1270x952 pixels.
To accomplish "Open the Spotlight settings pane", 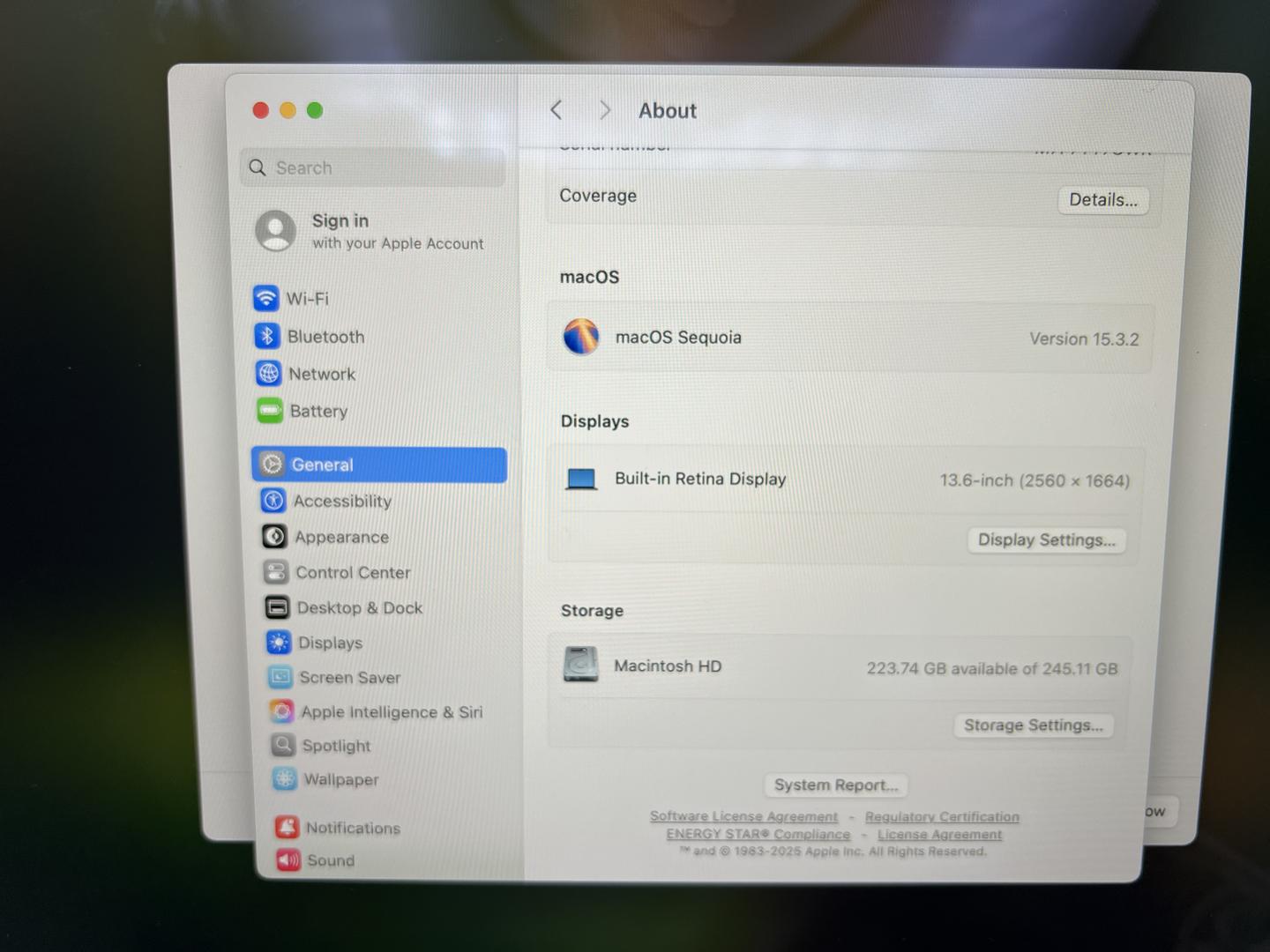I will pos(336,746).
